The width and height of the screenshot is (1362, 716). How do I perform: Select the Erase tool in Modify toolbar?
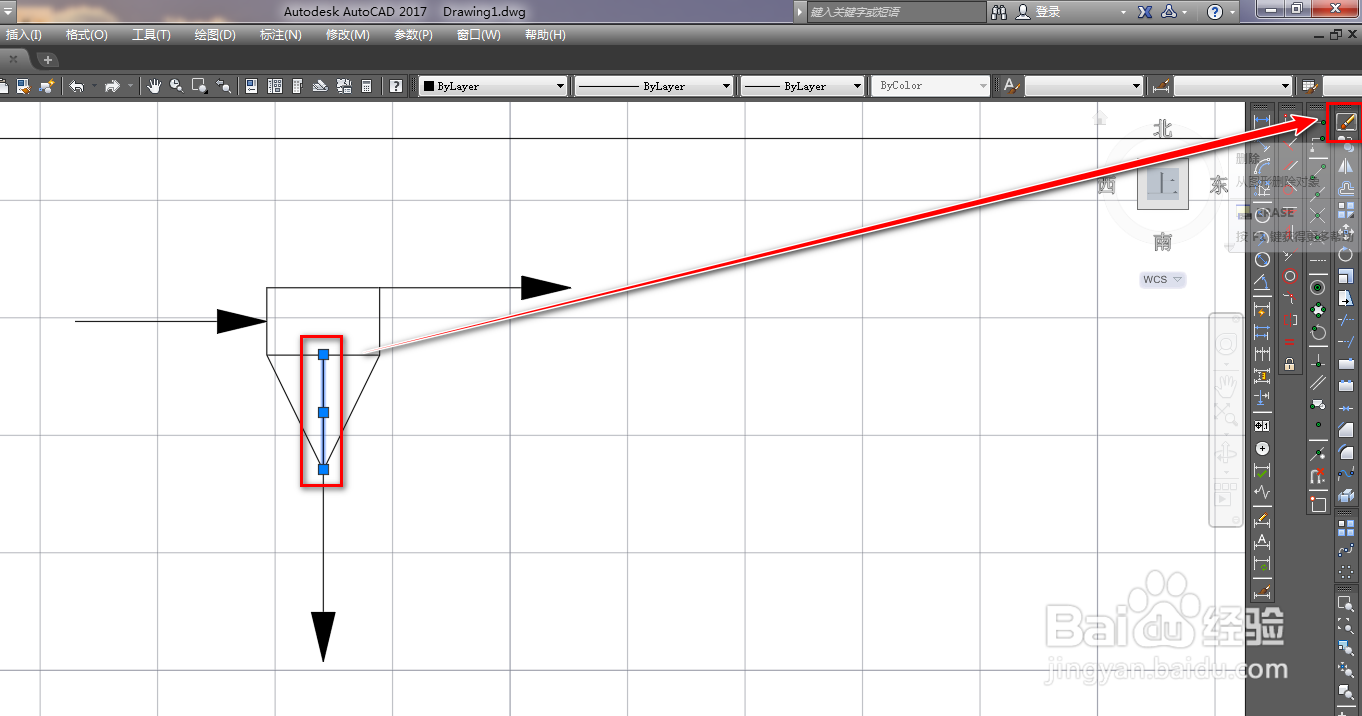coord(1346,122)
